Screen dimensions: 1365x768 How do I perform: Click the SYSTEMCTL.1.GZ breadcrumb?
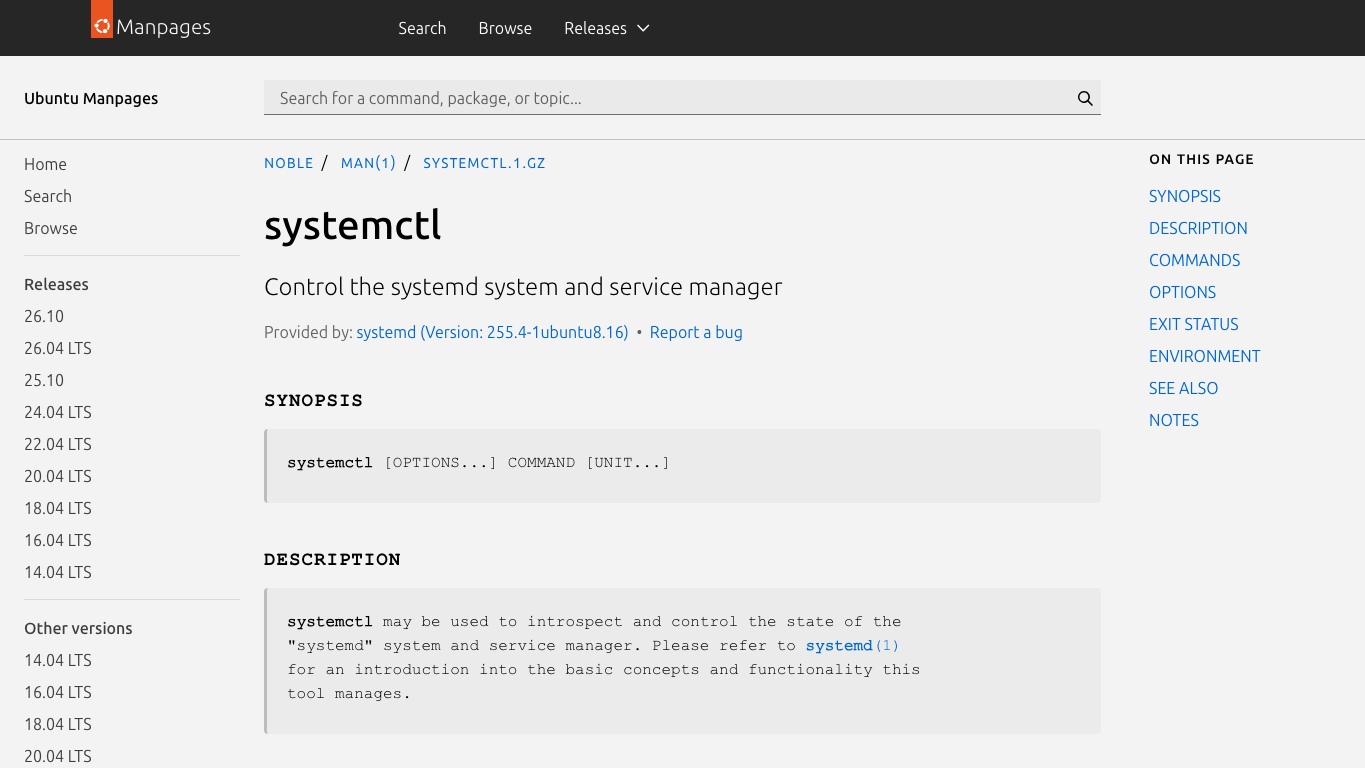(484, 163)
